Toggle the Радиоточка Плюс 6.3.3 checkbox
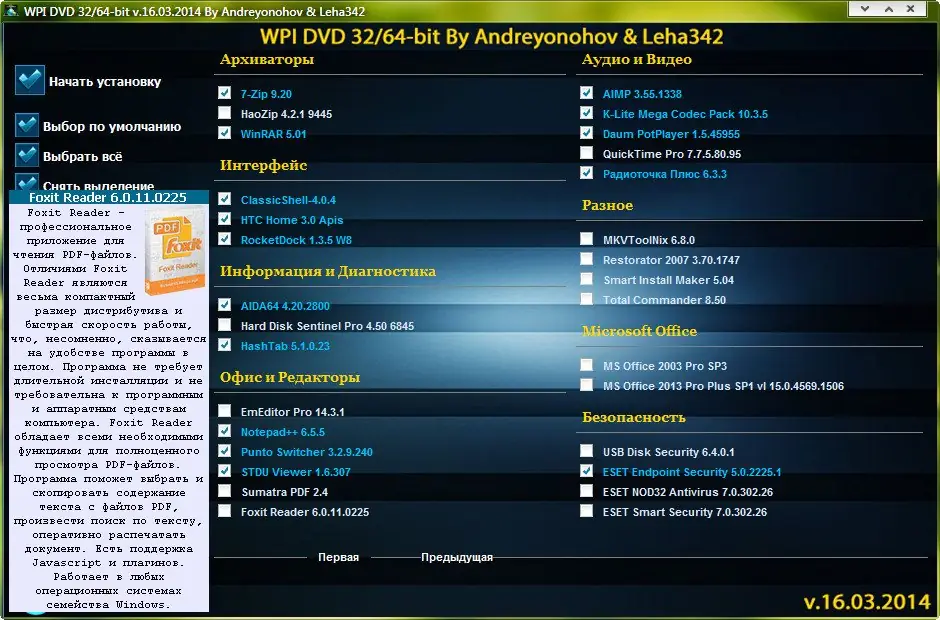Screen dimensions: 940x620 pyautogui.click(x=586, y=173)
